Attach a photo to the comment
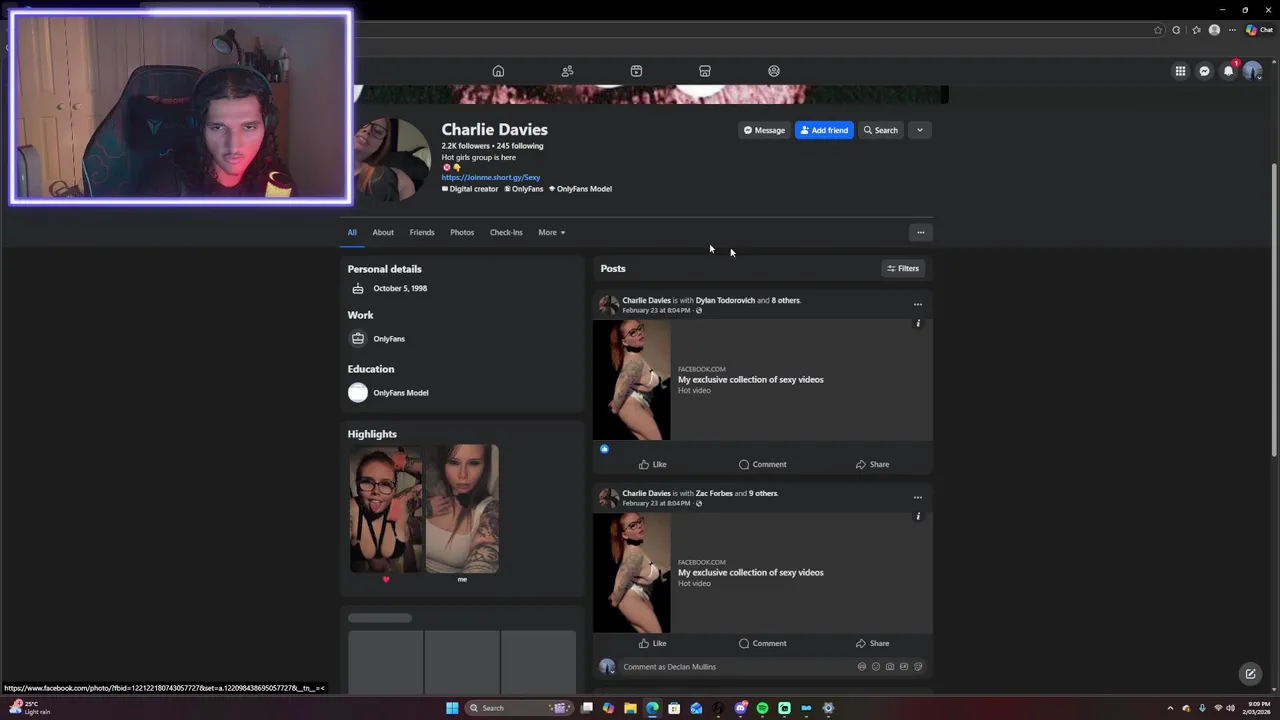This screenshot has height=720, width=1280. [x=890, y=666]
